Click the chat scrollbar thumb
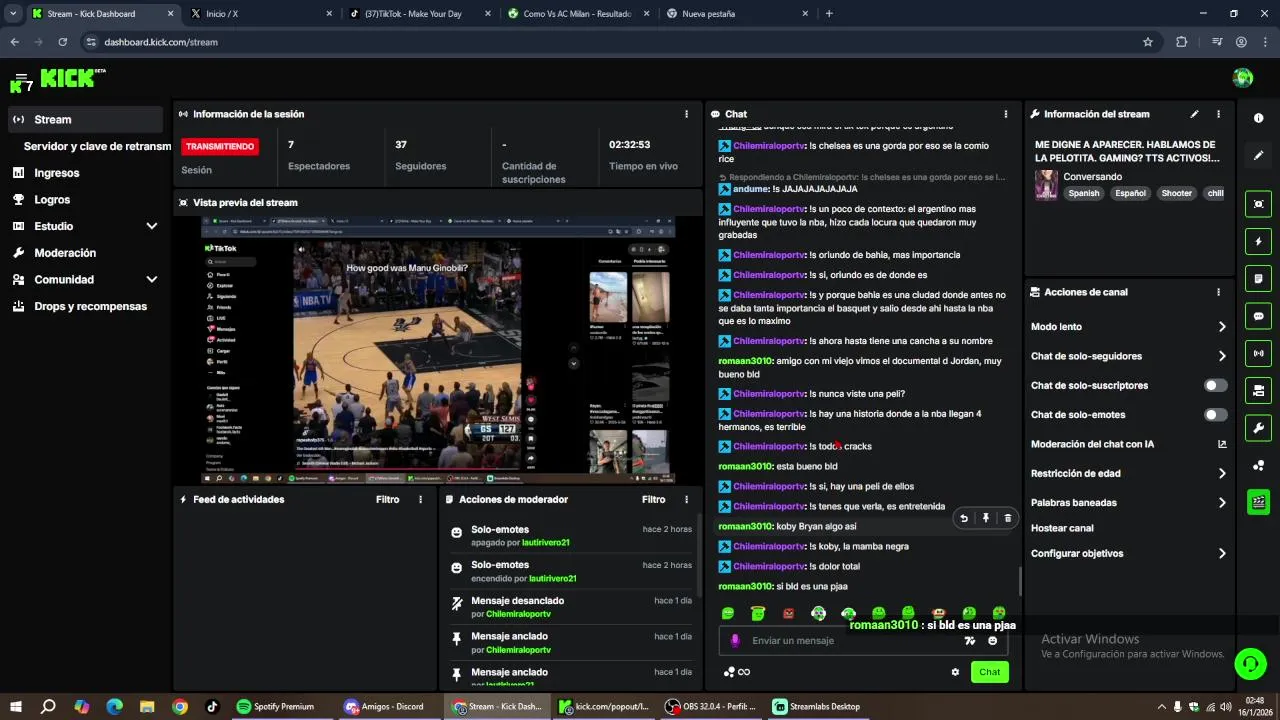Viewport: 1280px width, 720px height. [x=1020, y=579]
